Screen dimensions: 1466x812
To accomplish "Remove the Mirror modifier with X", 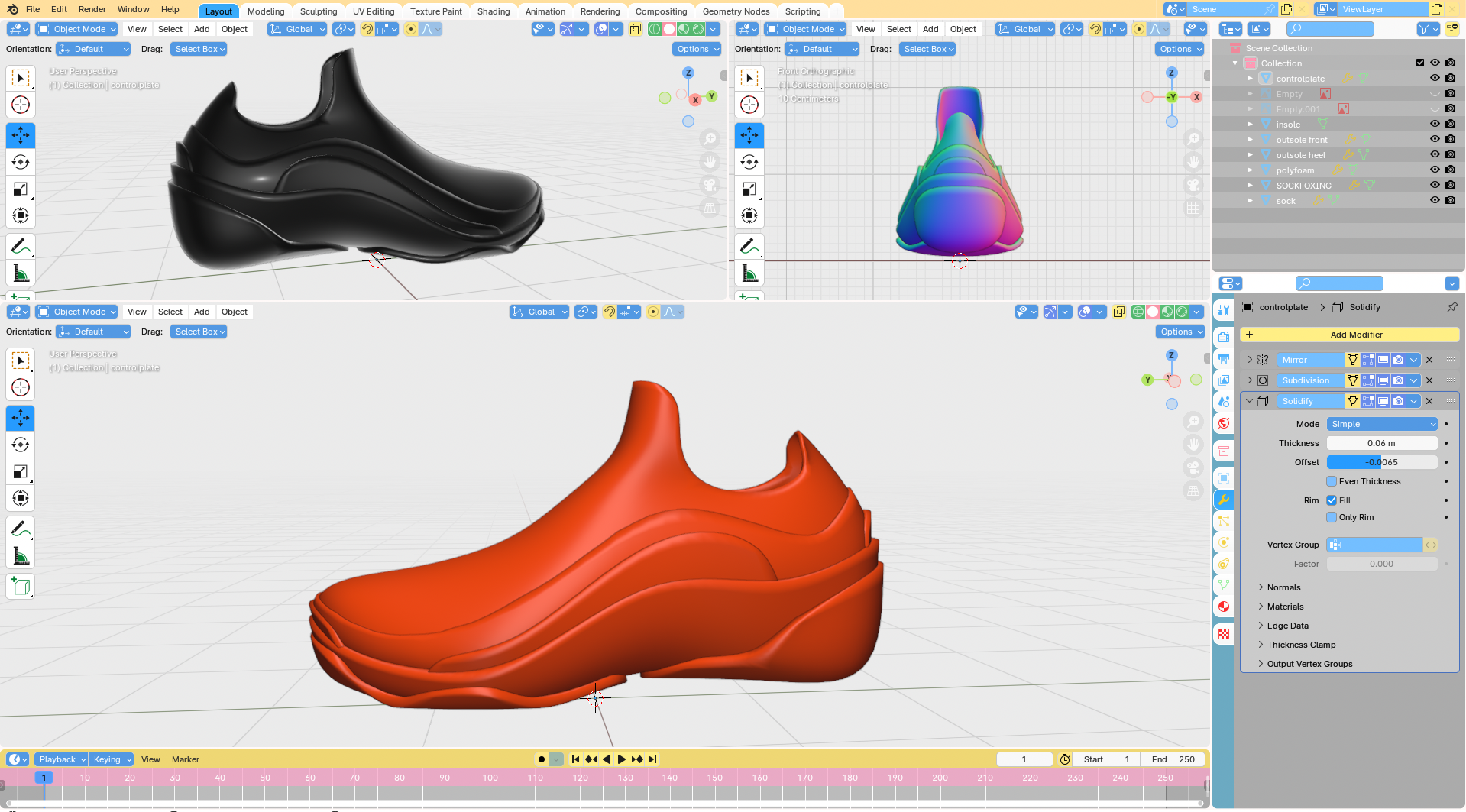I will click(1429, 360).
